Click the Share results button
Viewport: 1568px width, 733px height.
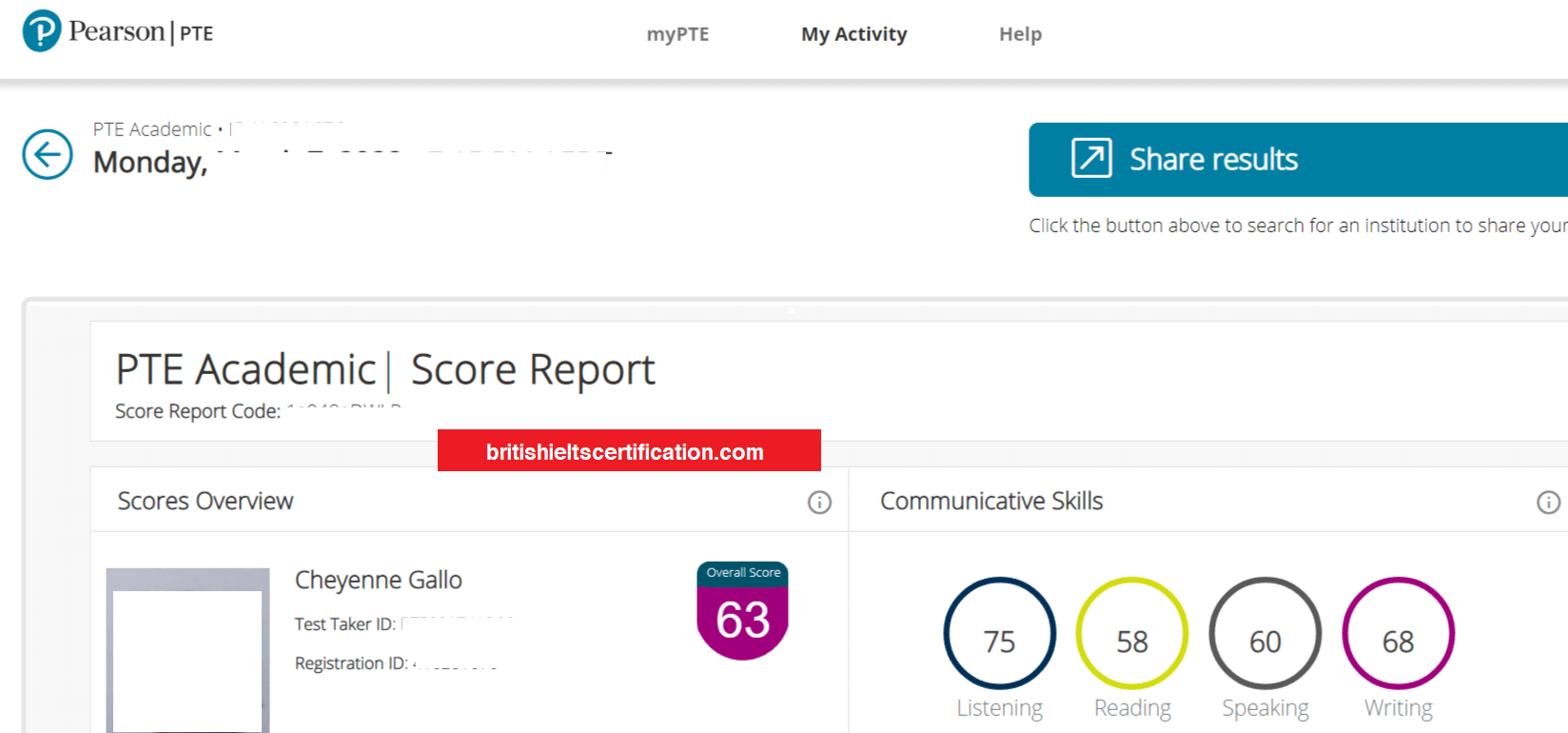point(1299,159)
